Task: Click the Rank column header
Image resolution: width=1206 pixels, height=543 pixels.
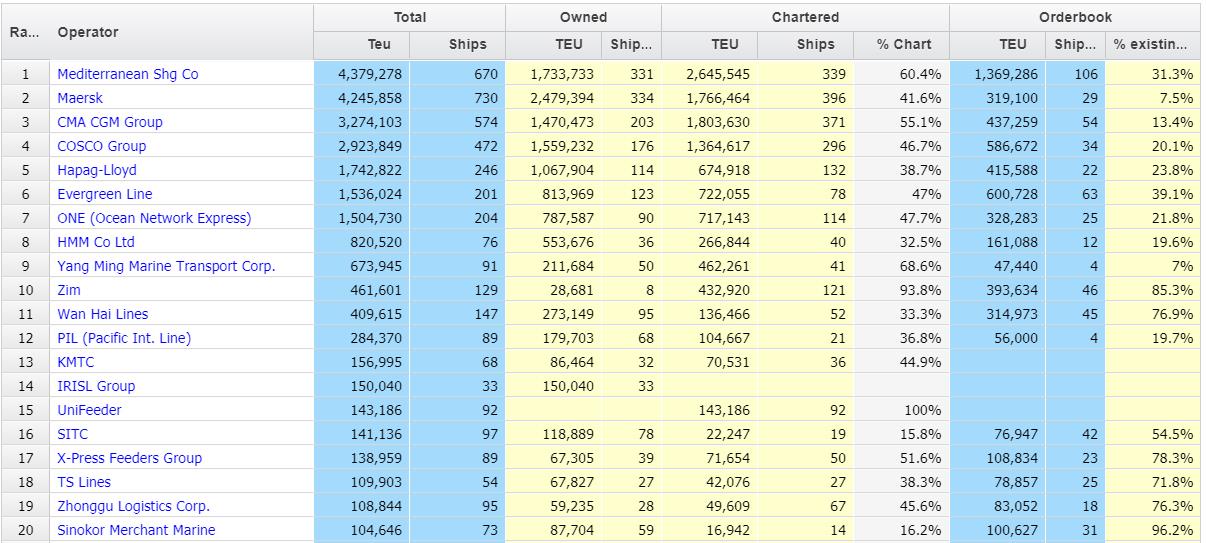Action: (x=26, y=32)
